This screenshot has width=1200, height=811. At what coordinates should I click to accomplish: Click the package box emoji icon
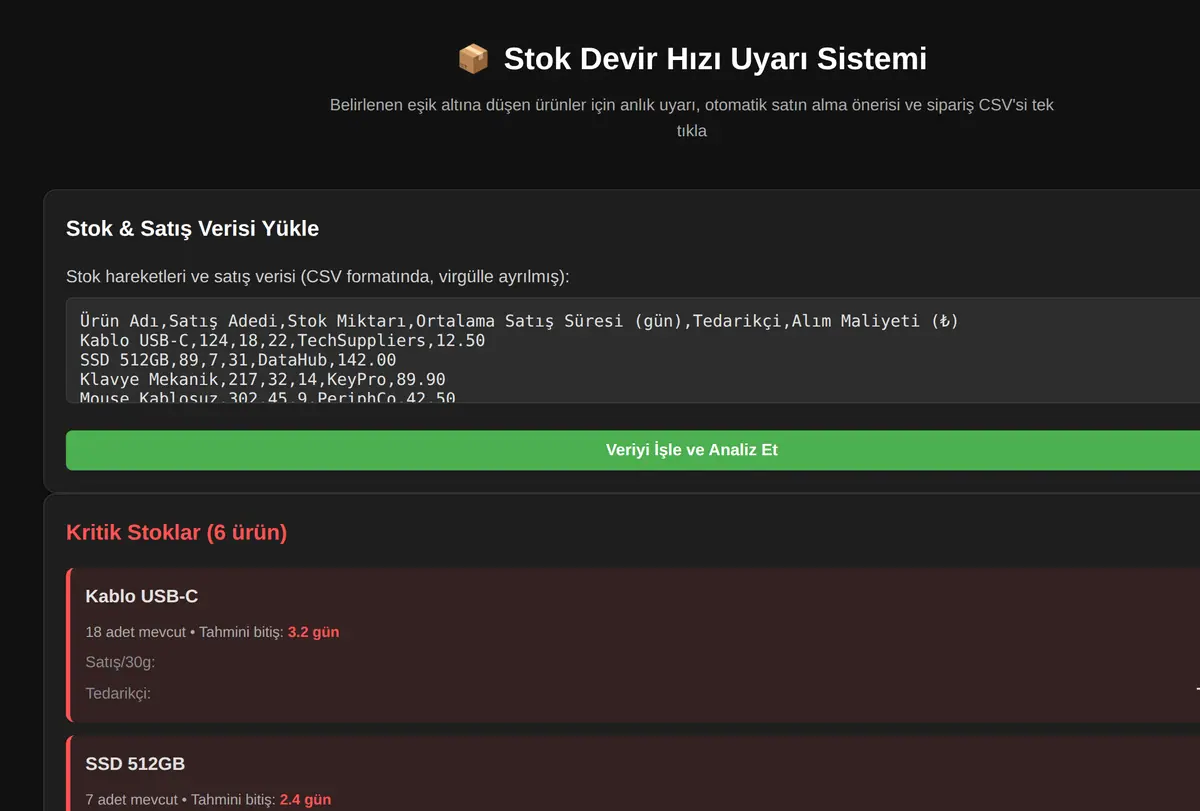[x=473, y=58]
